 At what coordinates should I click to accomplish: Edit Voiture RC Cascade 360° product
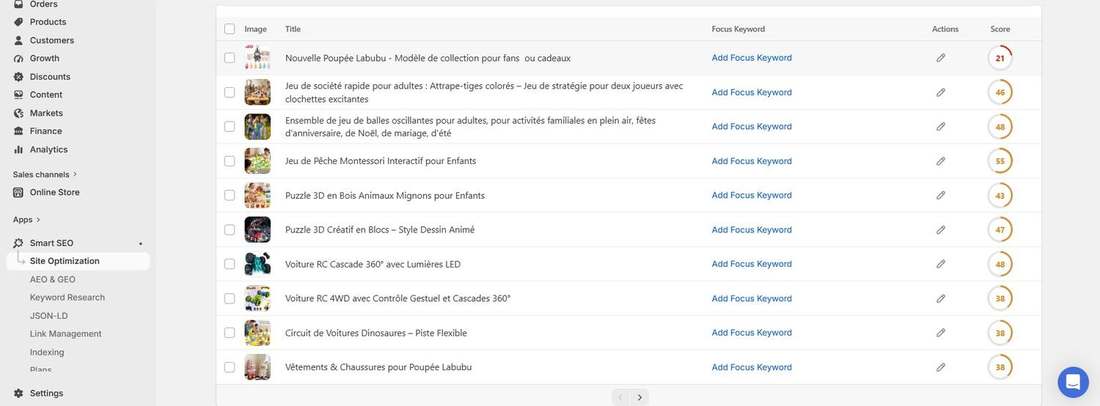click(941, 264)
